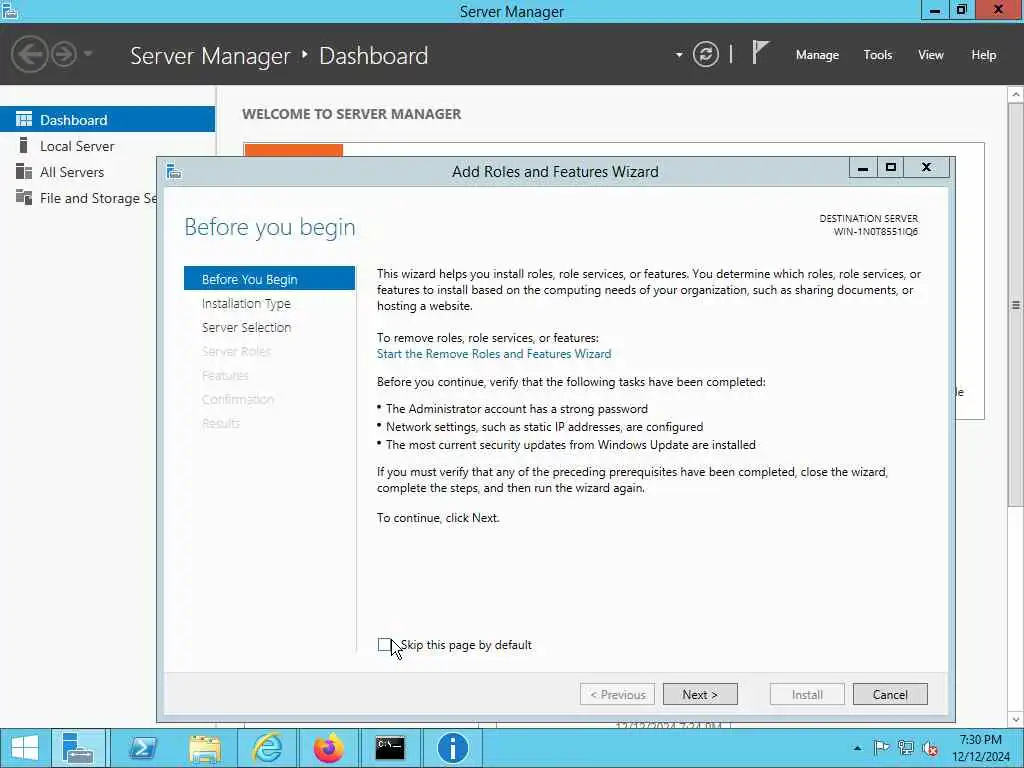The width and height of the screenshot is (1024, 768).
Task: Minimize the Add Roles and Features Wizard
Action: coord(863,168)
